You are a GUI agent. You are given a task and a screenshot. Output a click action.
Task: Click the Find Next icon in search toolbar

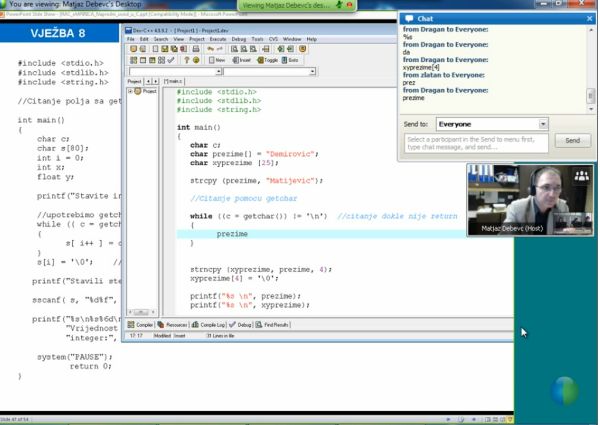tap(253, 49)
